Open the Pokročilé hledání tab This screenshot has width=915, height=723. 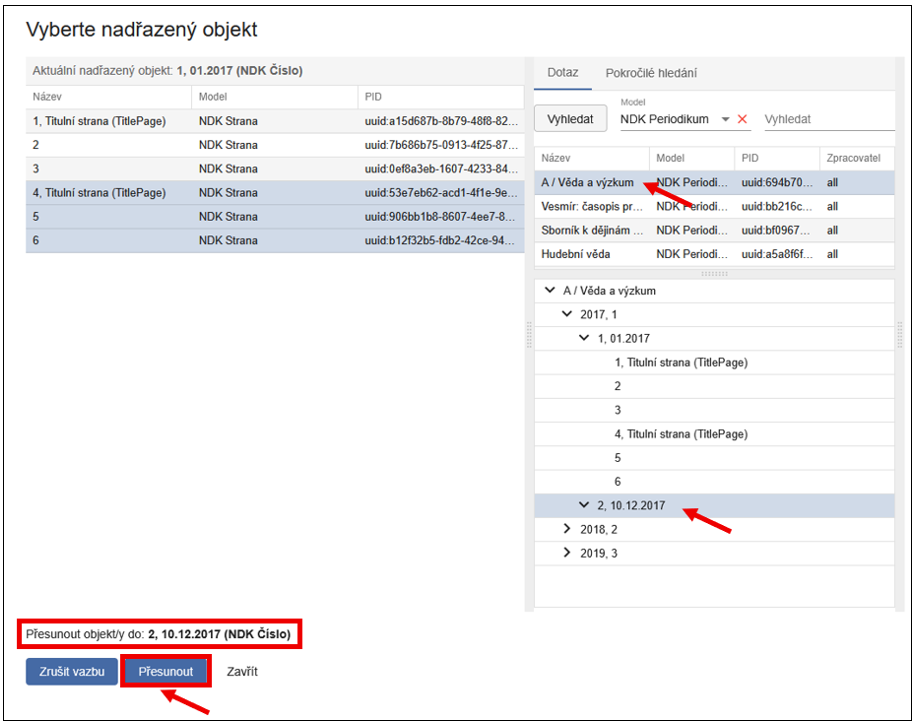click(x=651, y=73)
